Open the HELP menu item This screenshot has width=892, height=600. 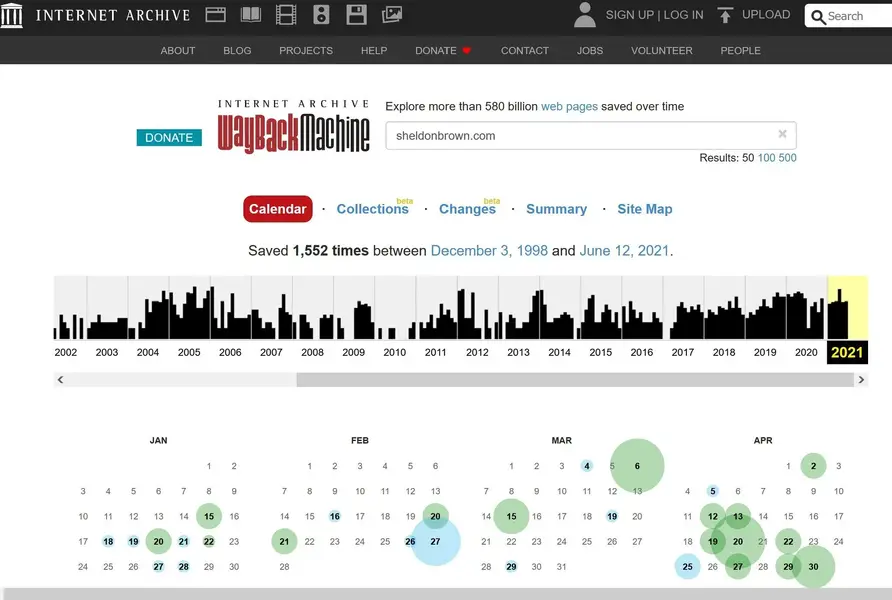[x=374, y=51]
